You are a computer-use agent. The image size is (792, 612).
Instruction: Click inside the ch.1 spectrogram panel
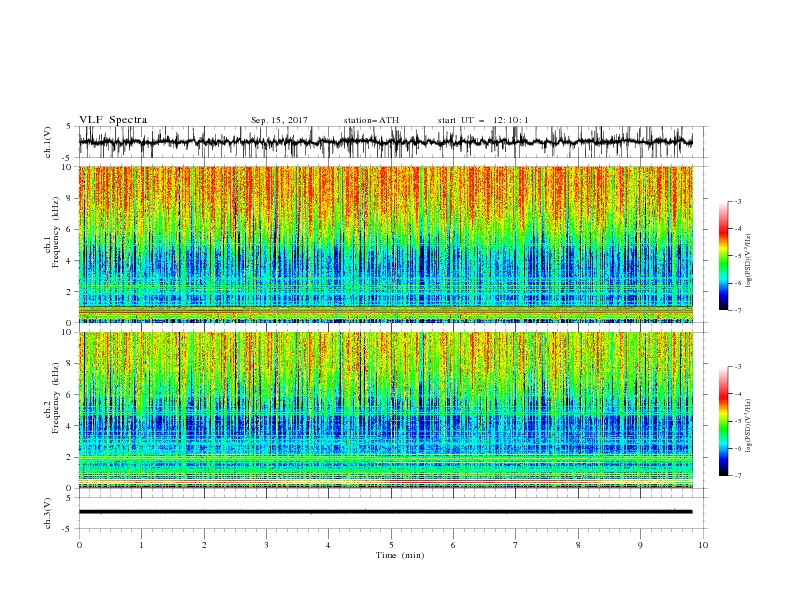click(x=386, y=244)
